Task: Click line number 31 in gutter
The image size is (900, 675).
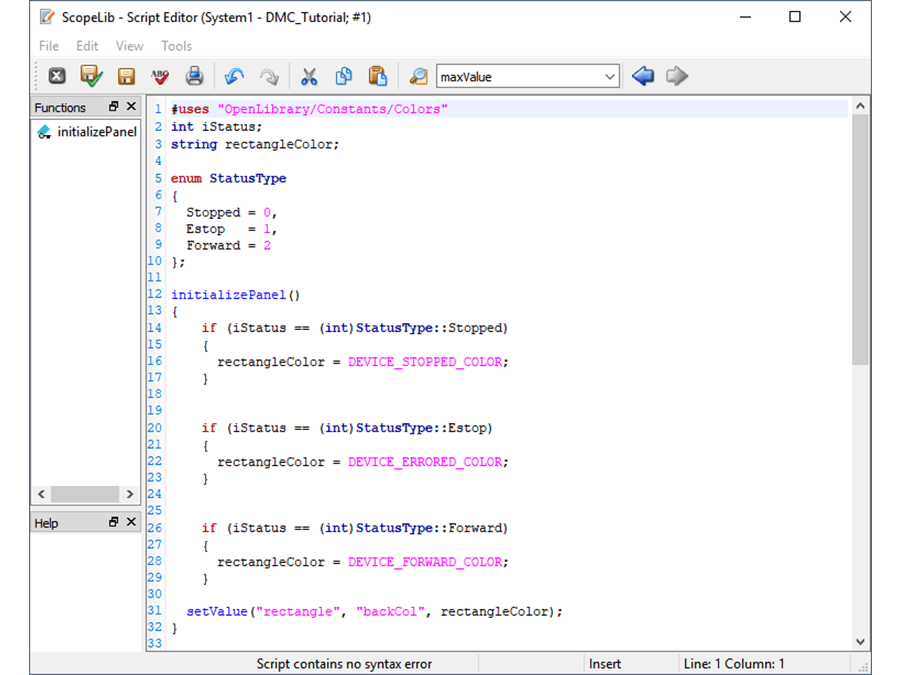Action: click(x=154, y=611)
